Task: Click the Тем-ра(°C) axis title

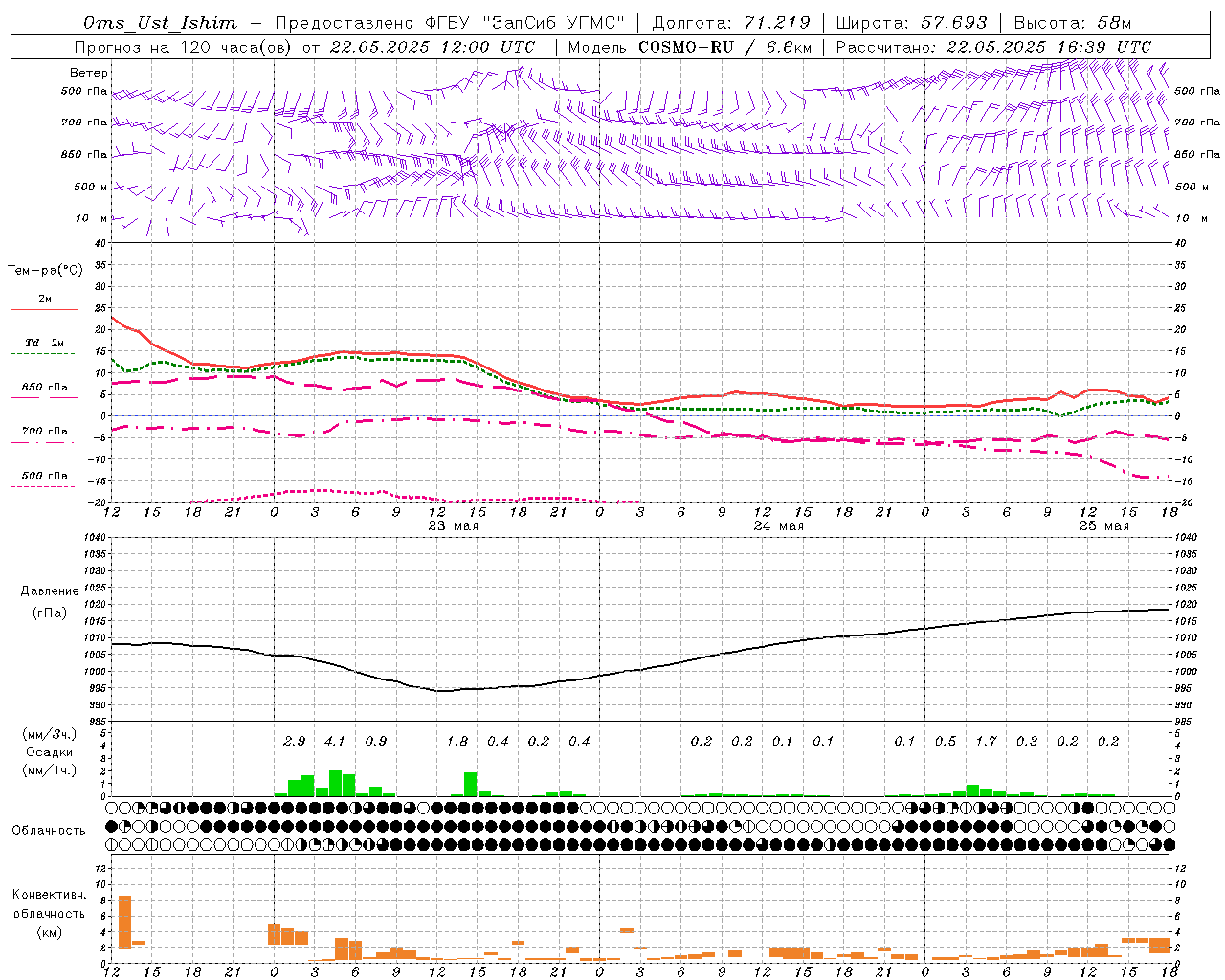Action: [x=45, y=271]
